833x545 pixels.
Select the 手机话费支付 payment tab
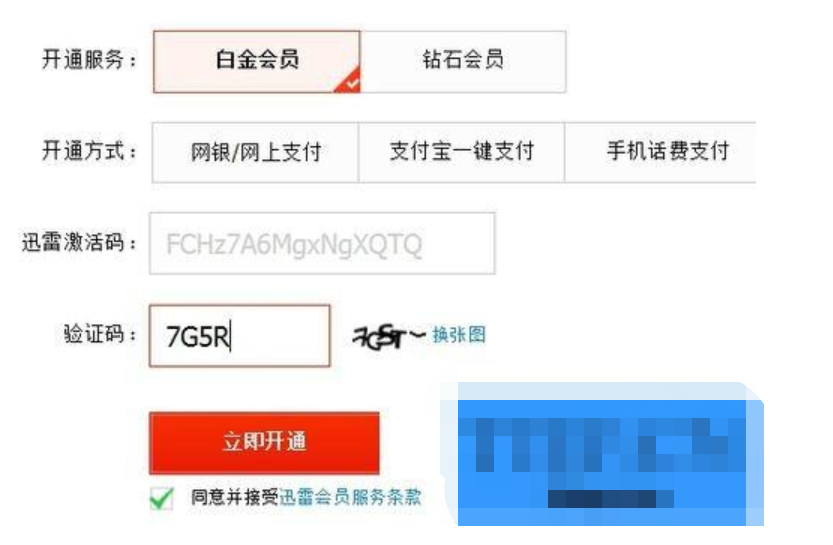point(660,152)
